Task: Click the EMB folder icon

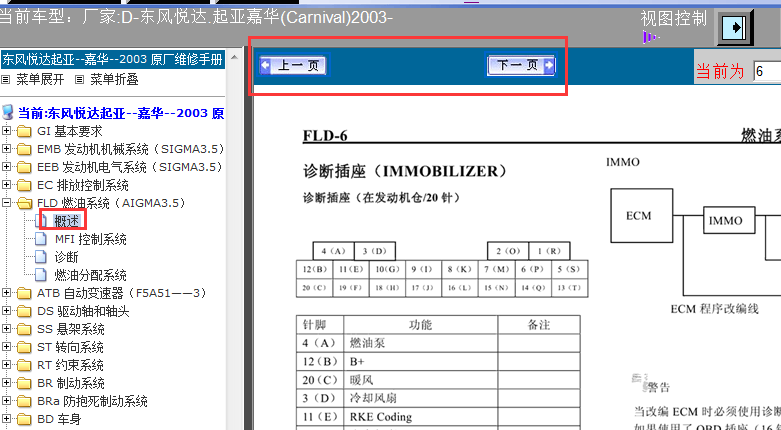Action: click(x=23, y=149)
